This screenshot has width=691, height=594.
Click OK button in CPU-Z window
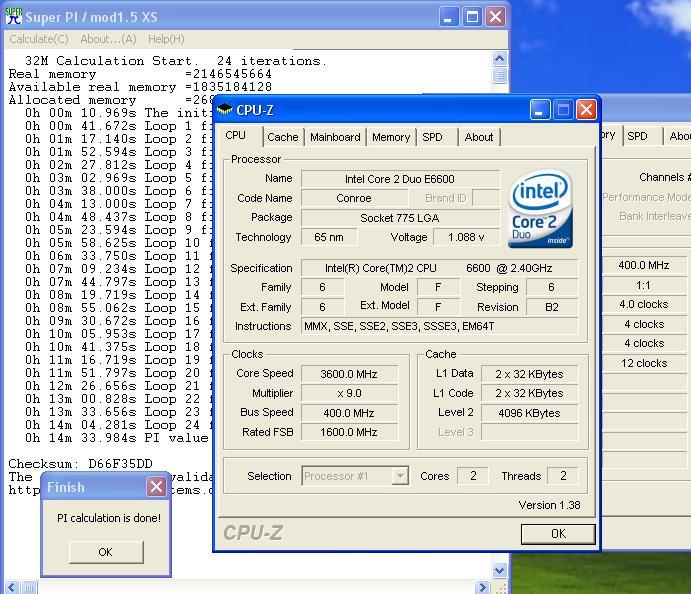point(558,534)
